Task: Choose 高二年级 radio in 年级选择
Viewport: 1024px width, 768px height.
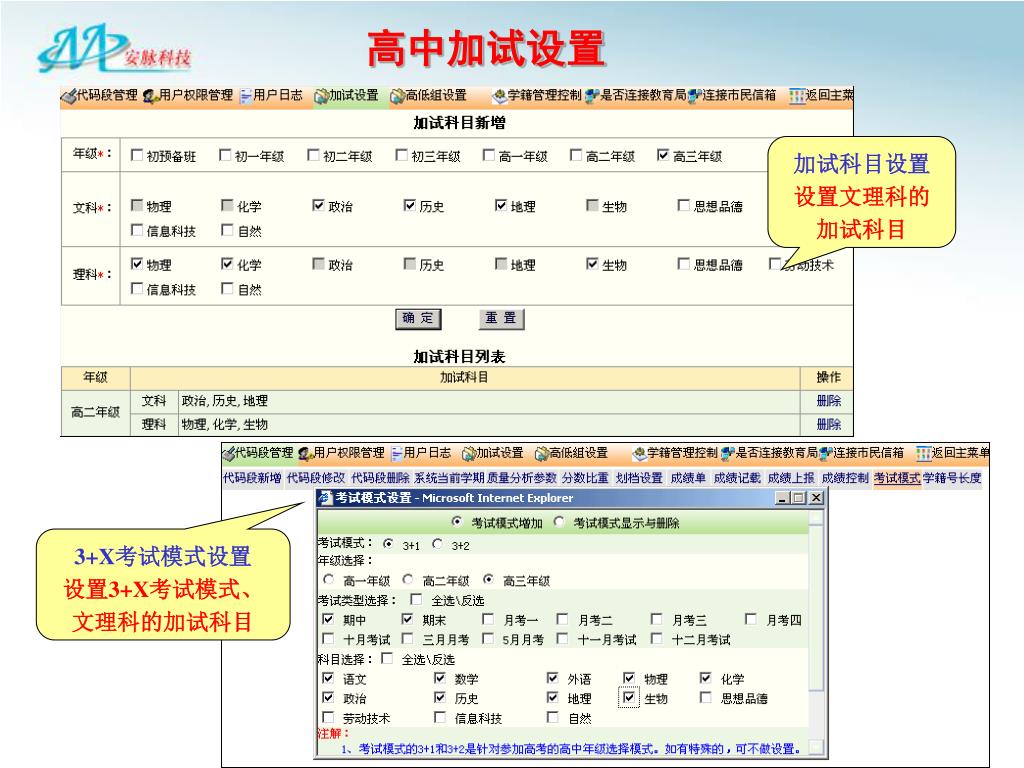Action: click(x=408, y=579)
